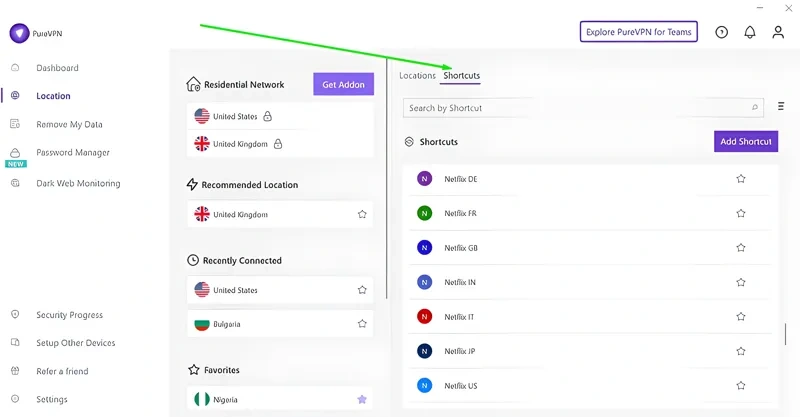The width and height of the screenshot is (800, 417).
Task: Click Residential United States entry text
Action: (x=235, y=116)
